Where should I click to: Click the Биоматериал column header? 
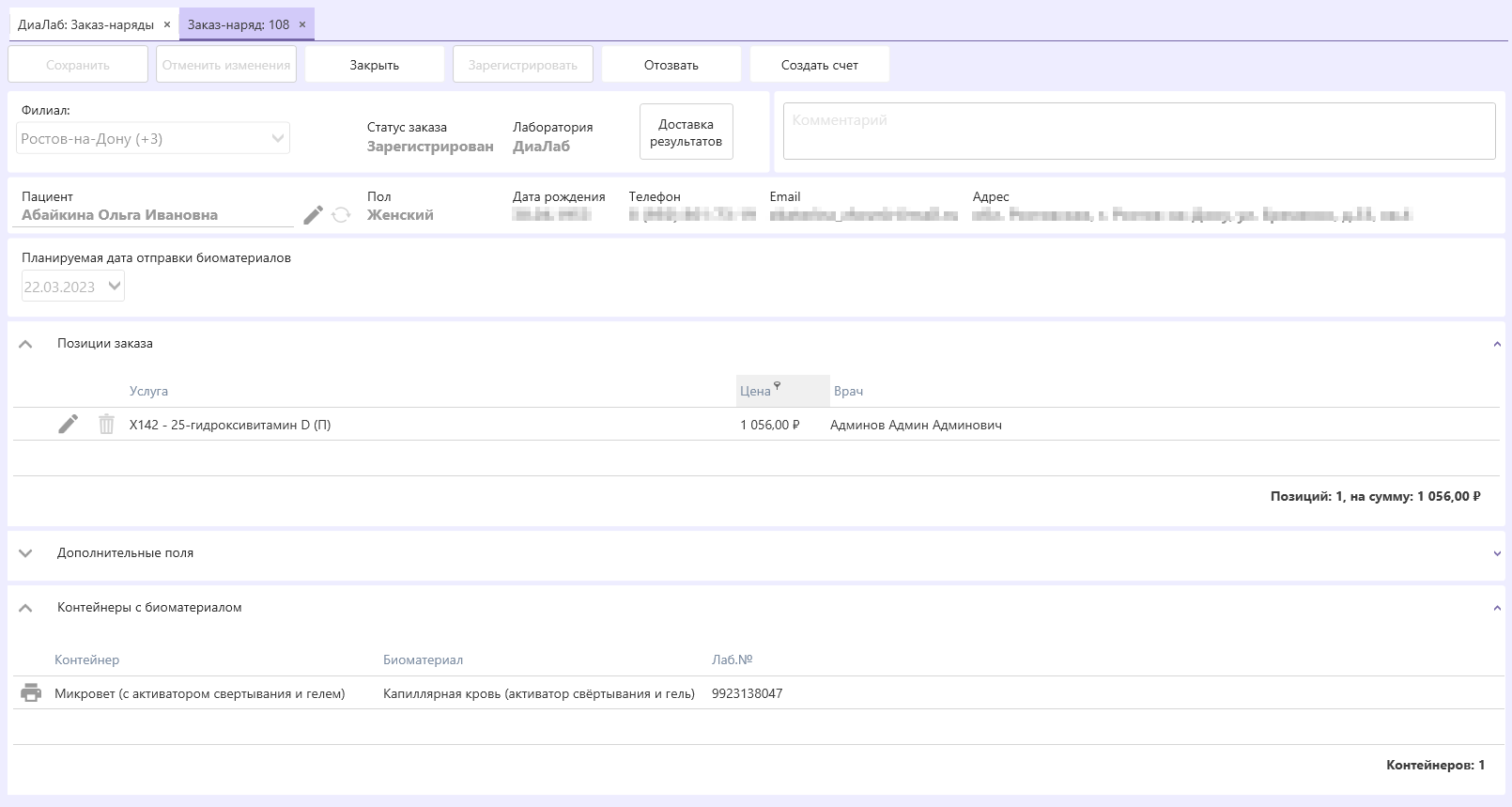click(x=423, y=660)
